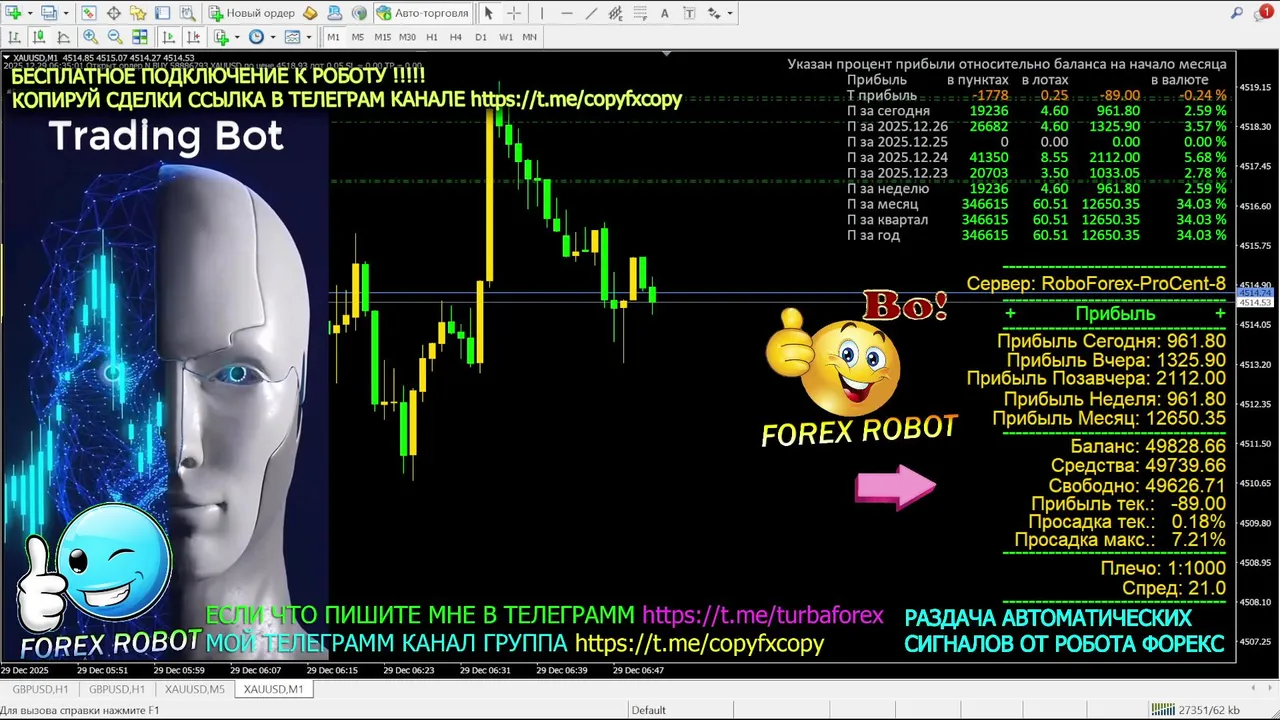Expand the profiles dropdown arrow
The width and height of the screenshot is (1280, 720).
click(x=66, y=13)
